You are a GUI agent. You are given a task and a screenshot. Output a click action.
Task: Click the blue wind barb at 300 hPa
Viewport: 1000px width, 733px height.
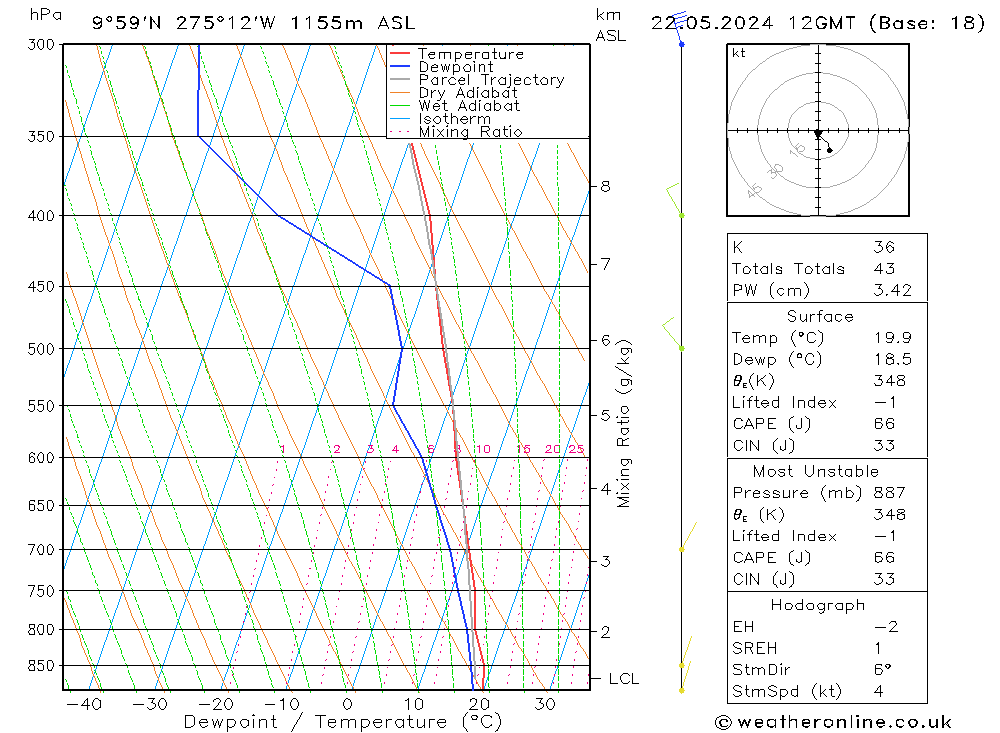point(680,28)
